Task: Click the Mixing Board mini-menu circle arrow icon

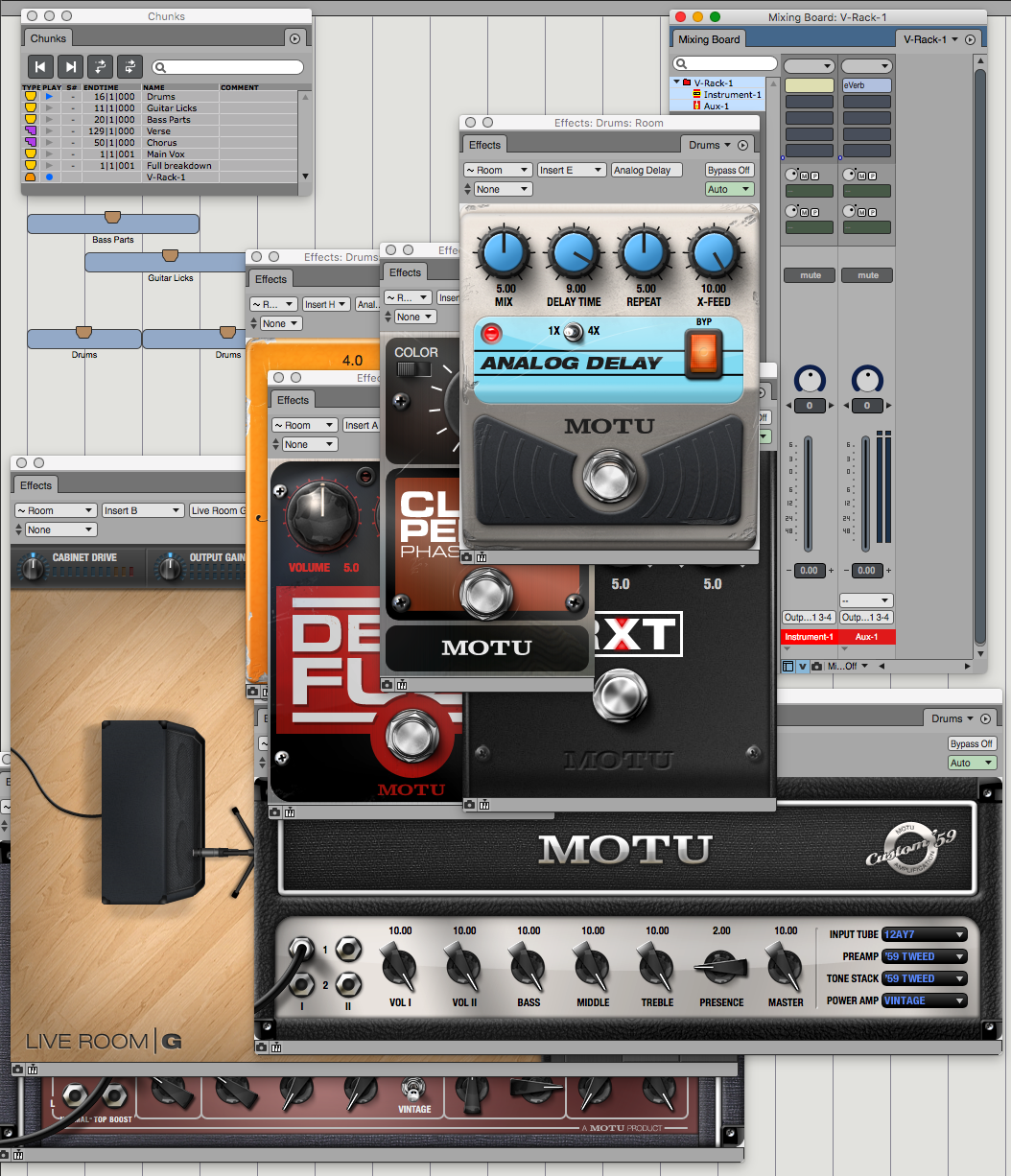Action: pos(970,39)
